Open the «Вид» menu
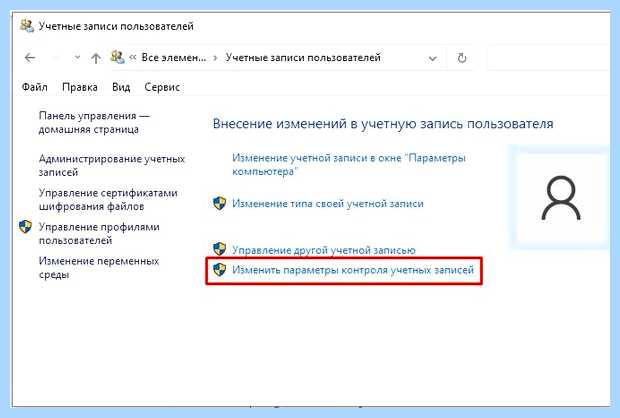 click(121, 87)
